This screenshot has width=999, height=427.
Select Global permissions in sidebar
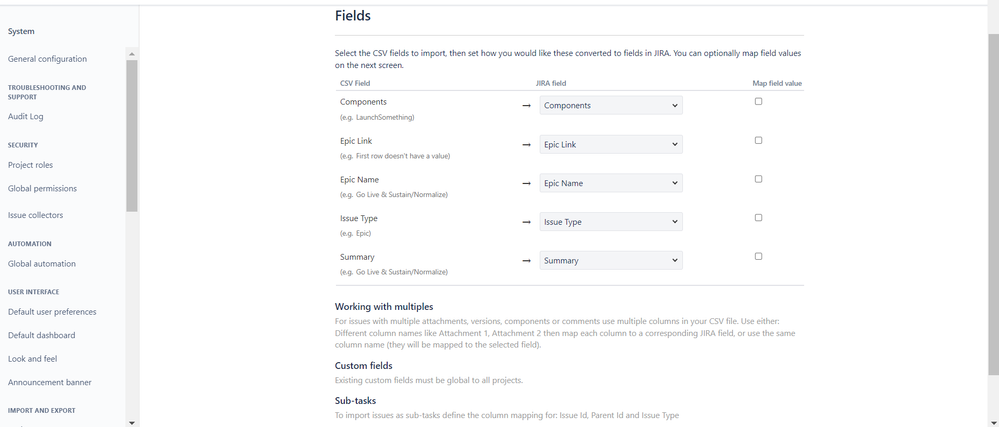pos(42,189)
